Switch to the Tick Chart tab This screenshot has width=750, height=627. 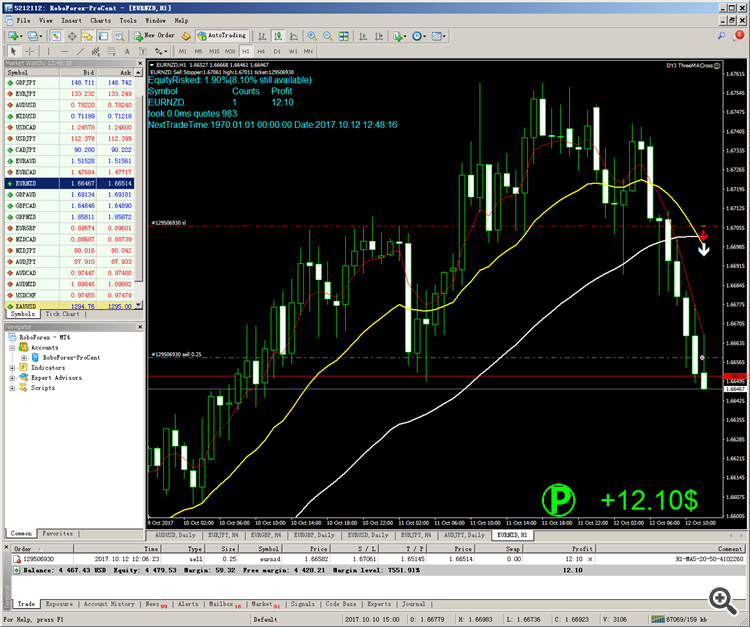[x=62, y=314]
